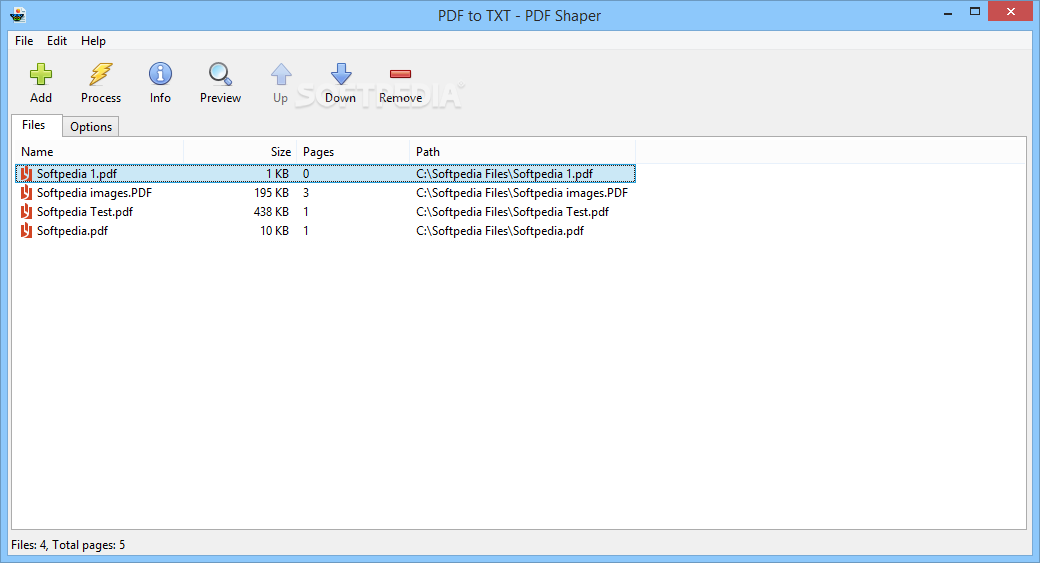Select the file name Softpedia Test.pdf

85,212
